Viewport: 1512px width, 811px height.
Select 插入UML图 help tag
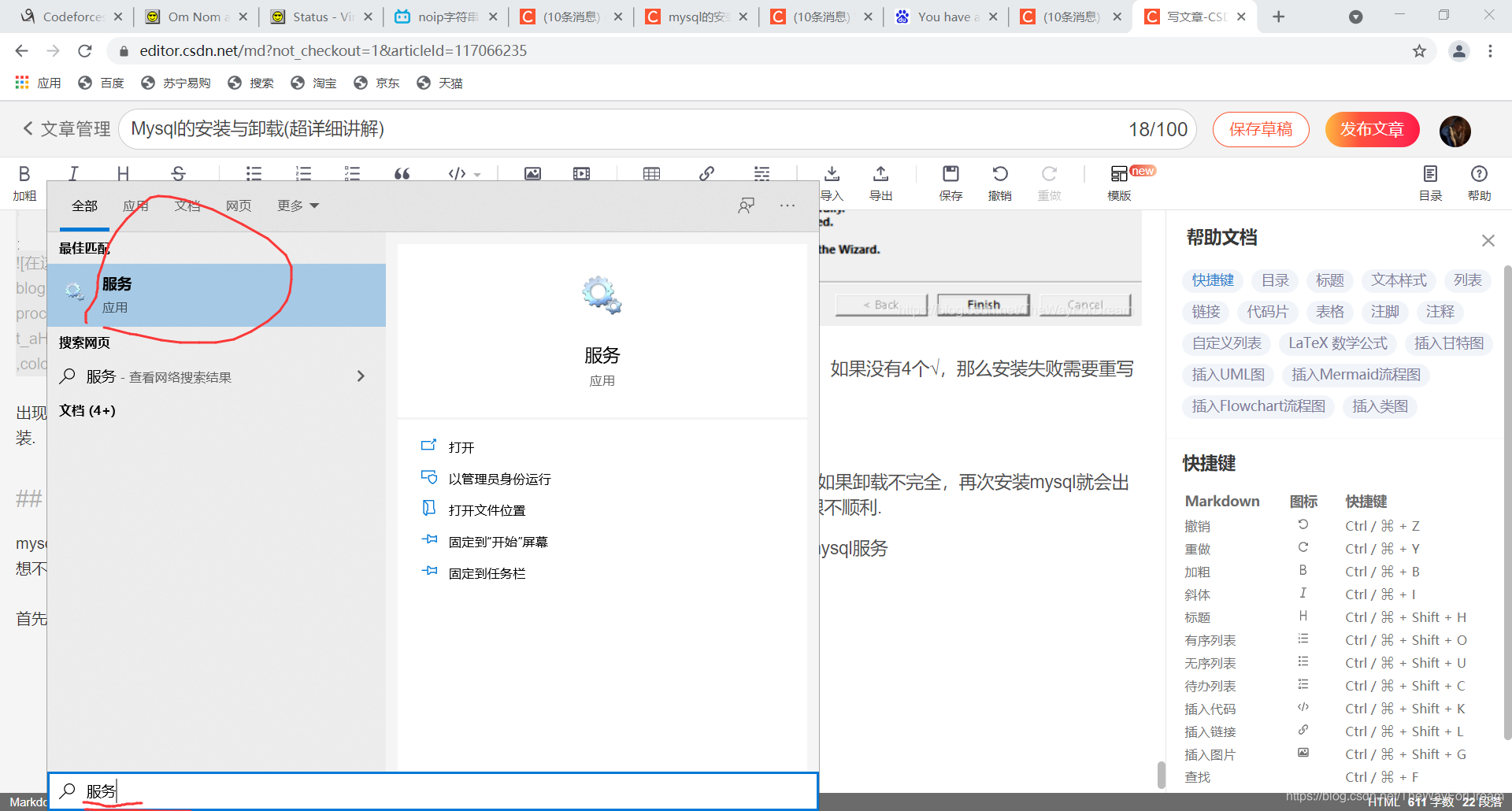click(x=1228, y=375)
